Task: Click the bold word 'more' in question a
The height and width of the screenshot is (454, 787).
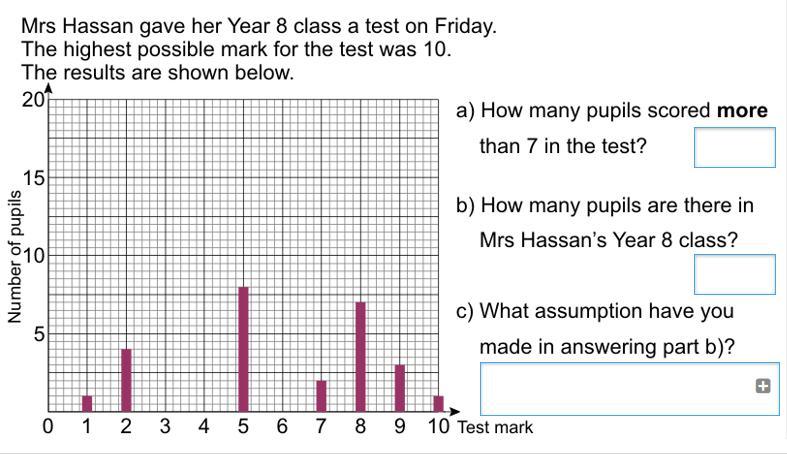Action: pyautogui.click(x=743, y=111)
